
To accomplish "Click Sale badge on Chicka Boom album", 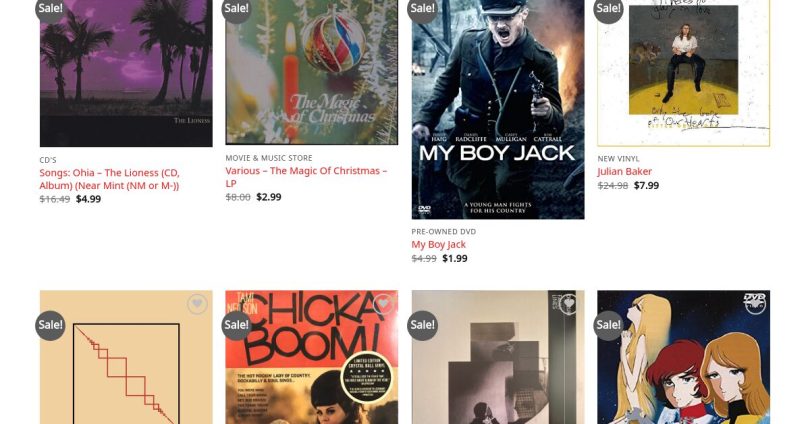I will [x=236, y=325].
